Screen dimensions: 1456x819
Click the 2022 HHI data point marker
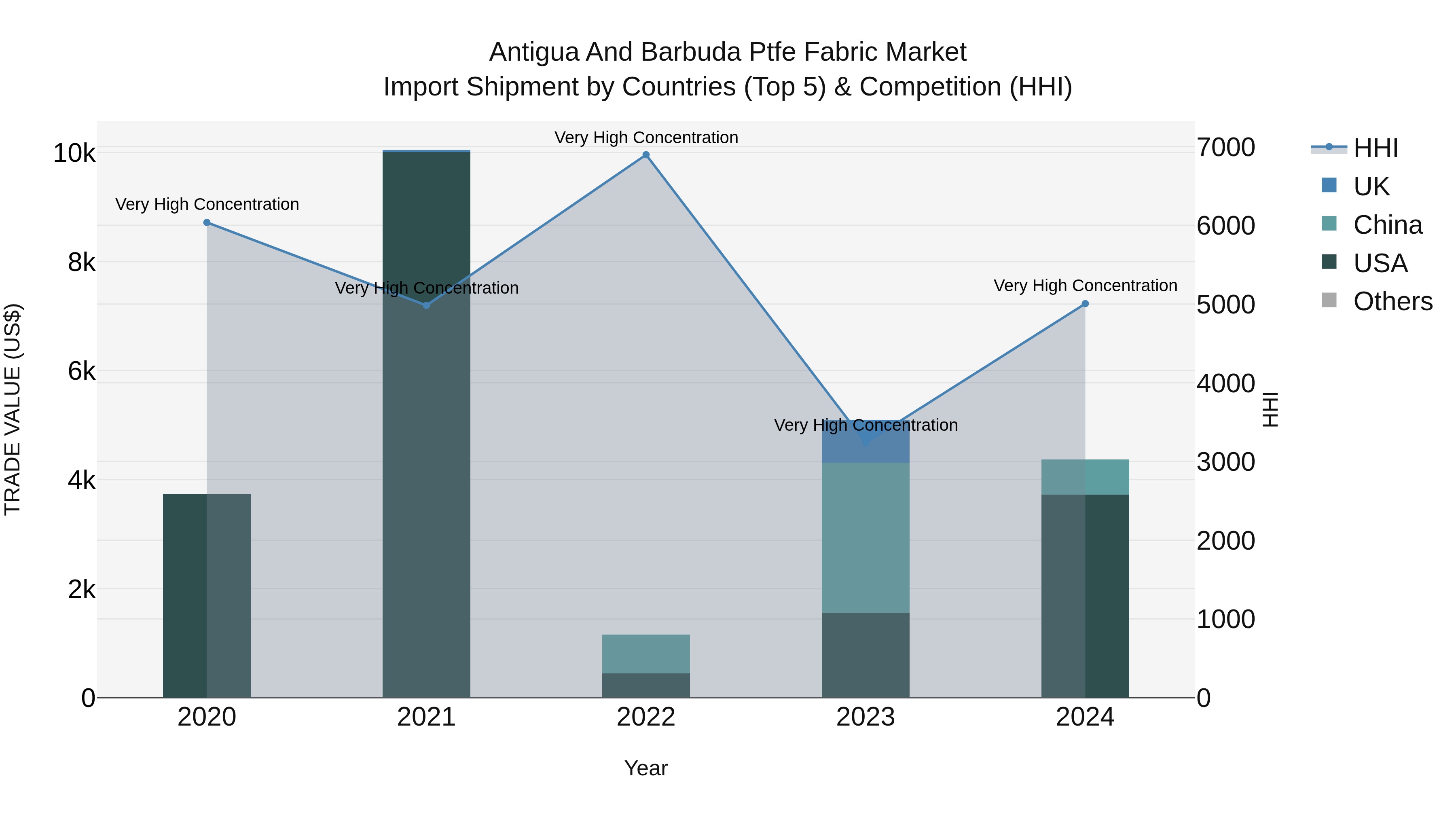point(646,155)
